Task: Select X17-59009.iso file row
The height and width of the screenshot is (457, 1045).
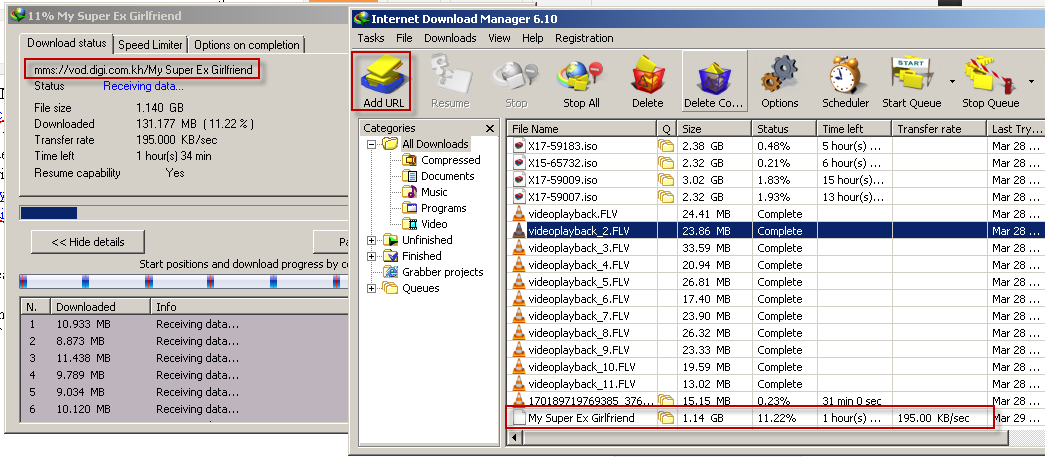Action: [776, 180]
